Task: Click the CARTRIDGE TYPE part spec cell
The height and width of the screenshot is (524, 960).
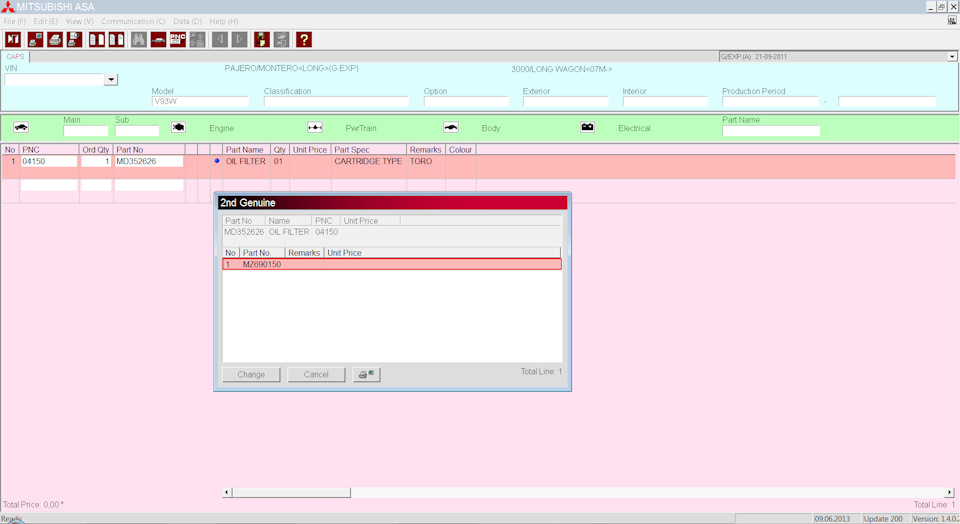Action: [x=368, y=162]
